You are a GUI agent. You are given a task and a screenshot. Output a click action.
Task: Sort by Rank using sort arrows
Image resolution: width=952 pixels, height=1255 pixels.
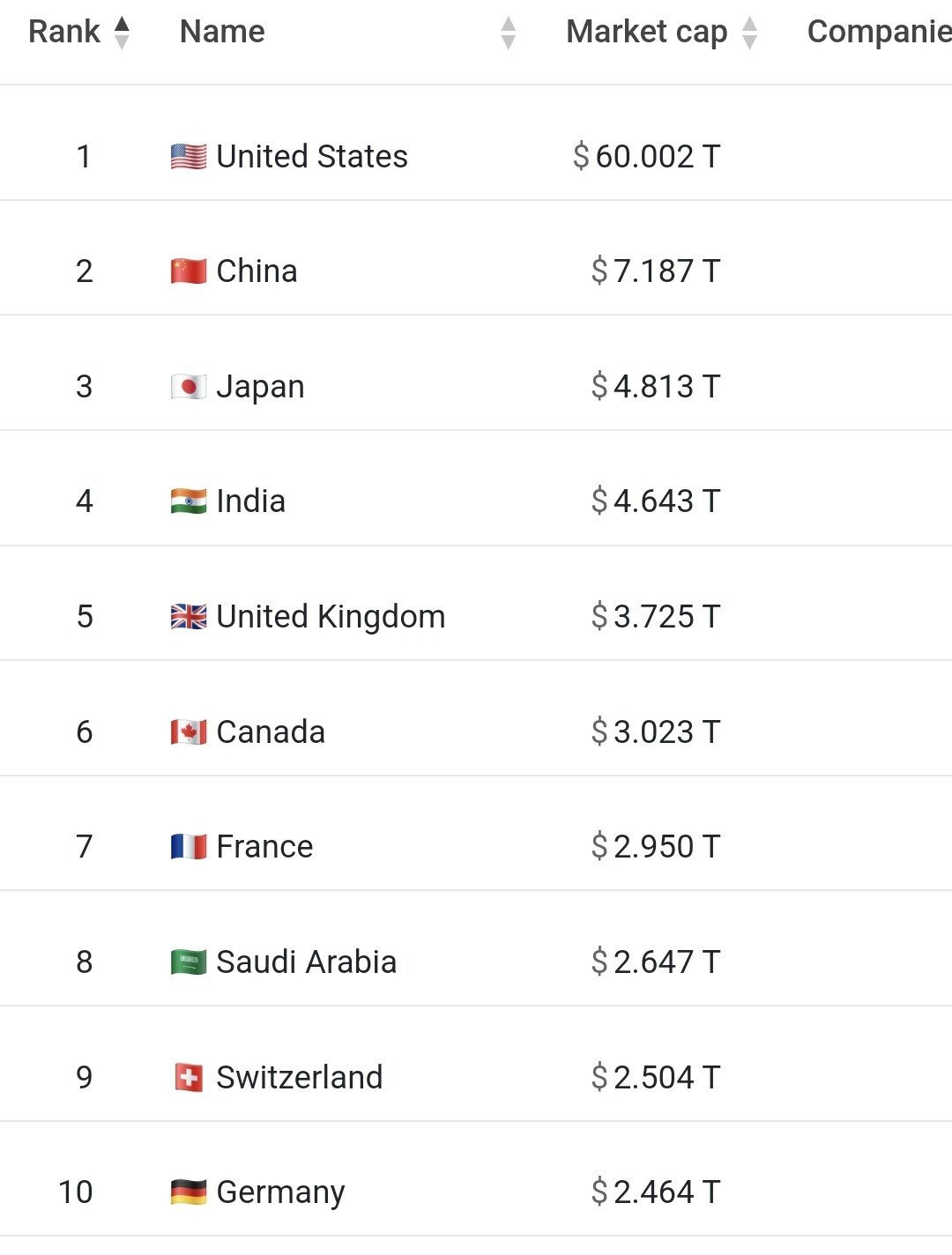point(123,33)
